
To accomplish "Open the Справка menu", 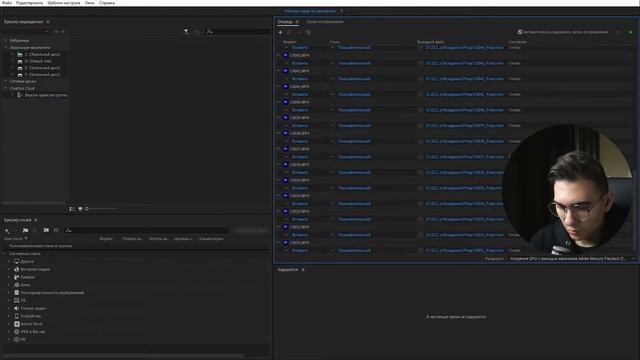I will tap(107, 3).
